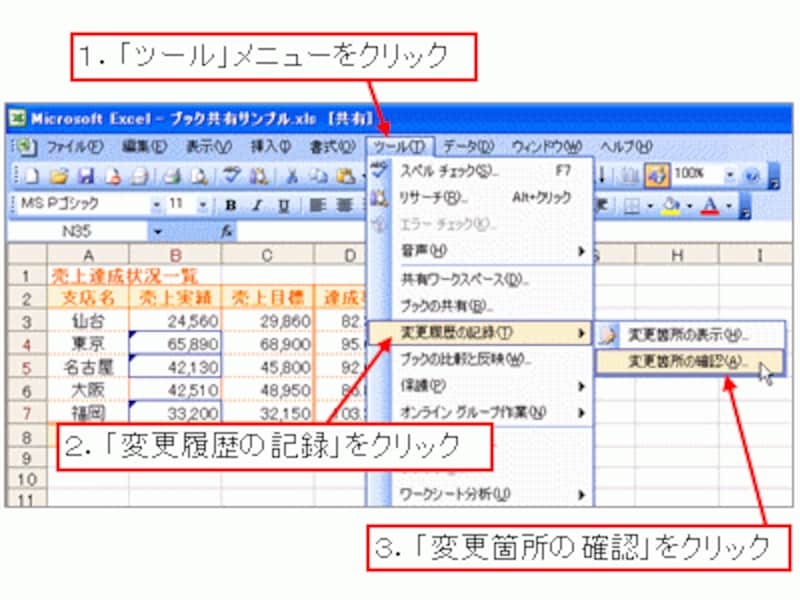This screenshot has height=600, width=800.
Task: Save the workbook with the floppy disk icon
Action: (86, 176)
